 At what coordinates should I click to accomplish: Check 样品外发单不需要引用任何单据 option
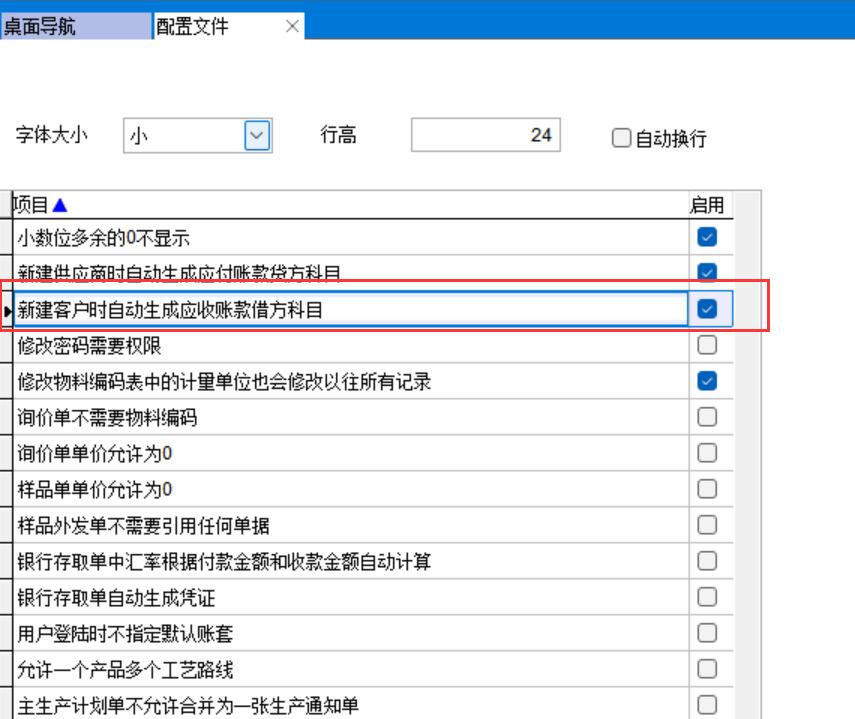pyautogui.click(x=708, y=525)
